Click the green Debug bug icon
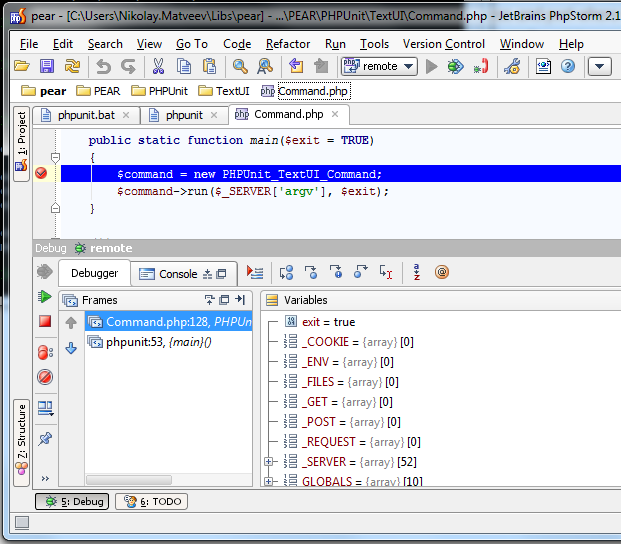Image resolution: width=621 pixels, height=544 pixels. coord(455,66)
